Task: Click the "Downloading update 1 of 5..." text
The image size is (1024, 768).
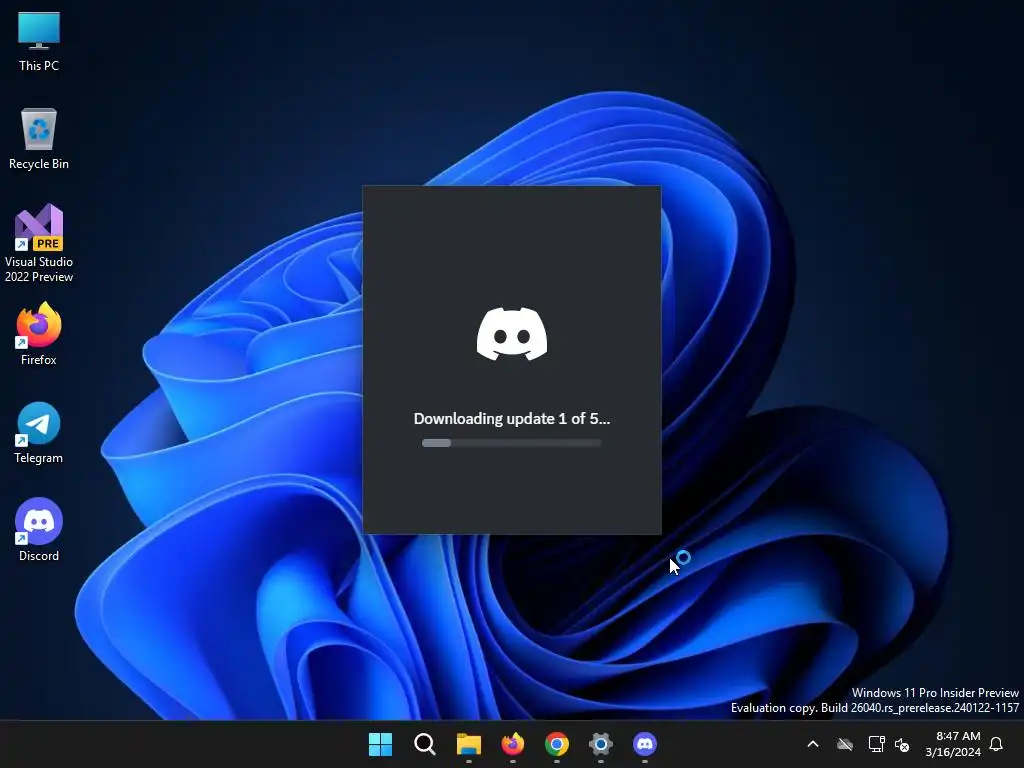Action: click(x=511, y=419)
